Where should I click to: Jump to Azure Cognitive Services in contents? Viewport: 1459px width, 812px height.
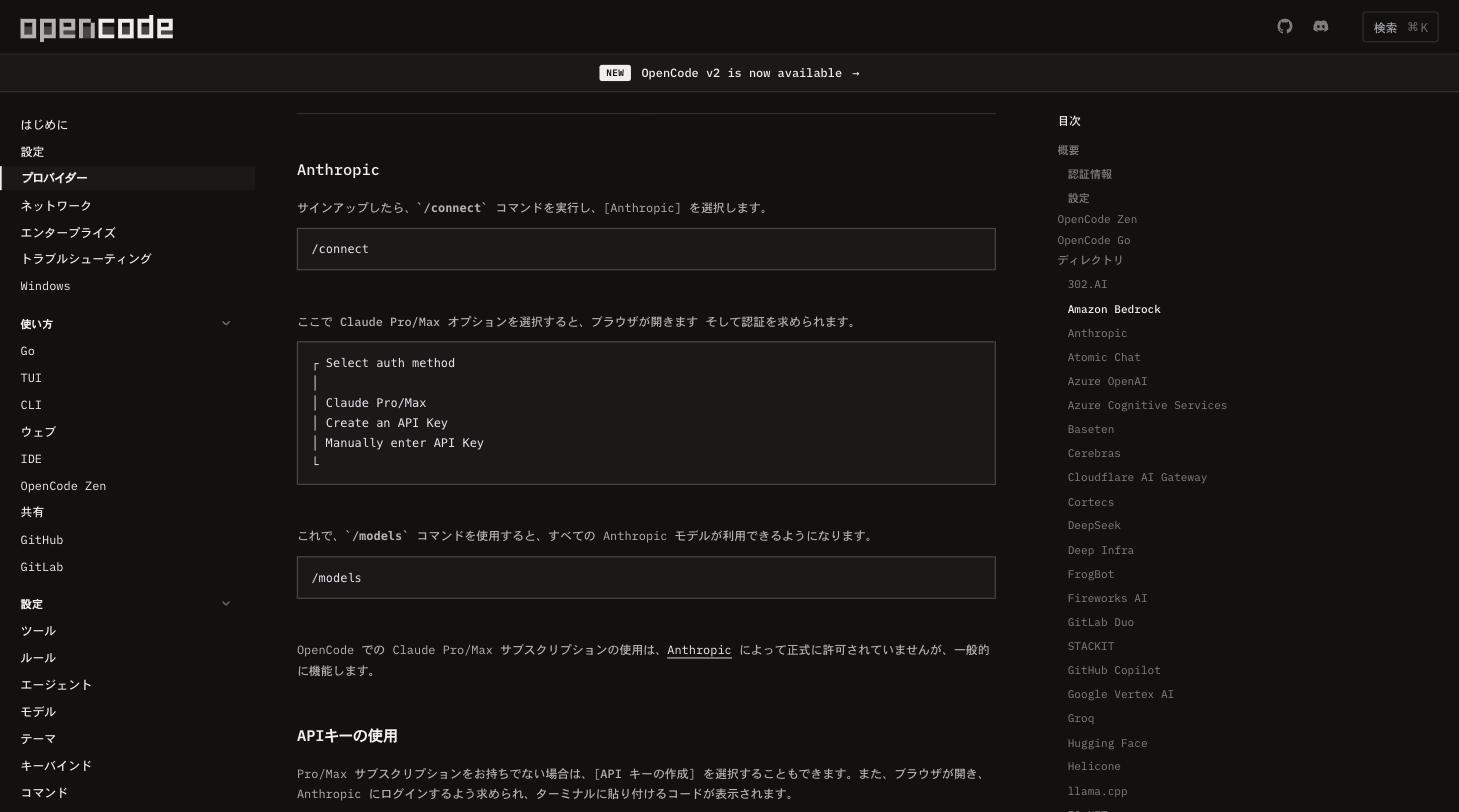tap(1147, 405)
